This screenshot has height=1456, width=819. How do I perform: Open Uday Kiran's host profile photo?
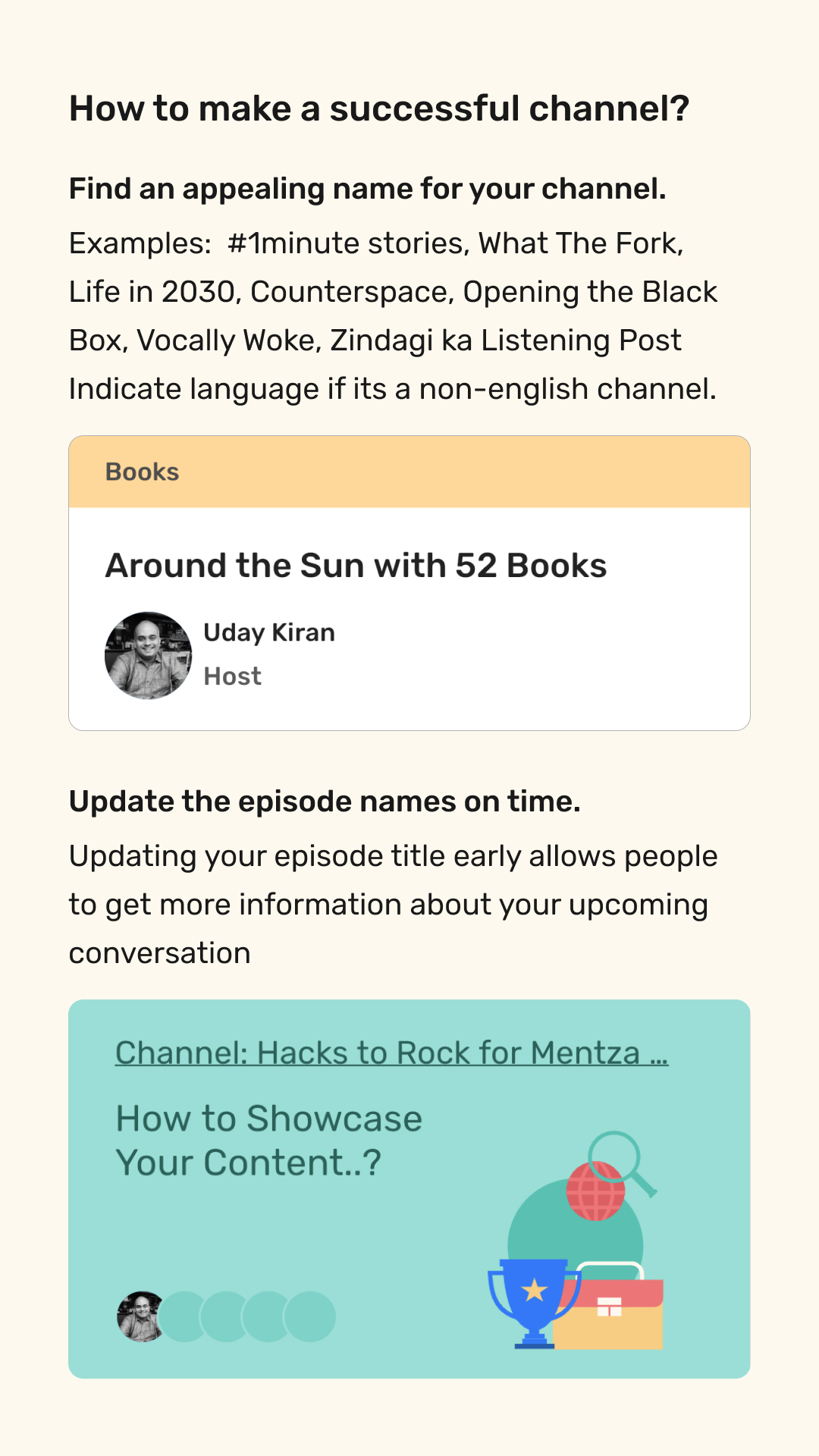click(149, 655)
